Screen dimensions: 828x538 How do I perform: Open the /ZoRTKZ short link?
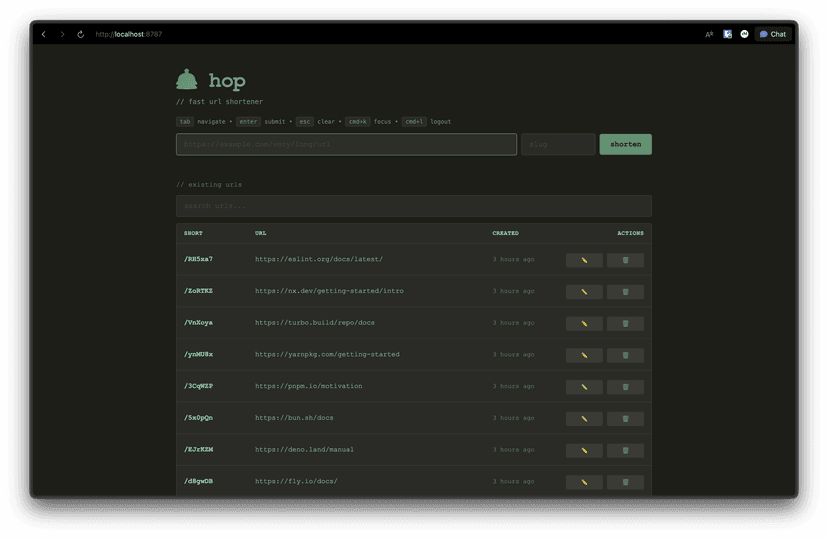click(198, 291)
